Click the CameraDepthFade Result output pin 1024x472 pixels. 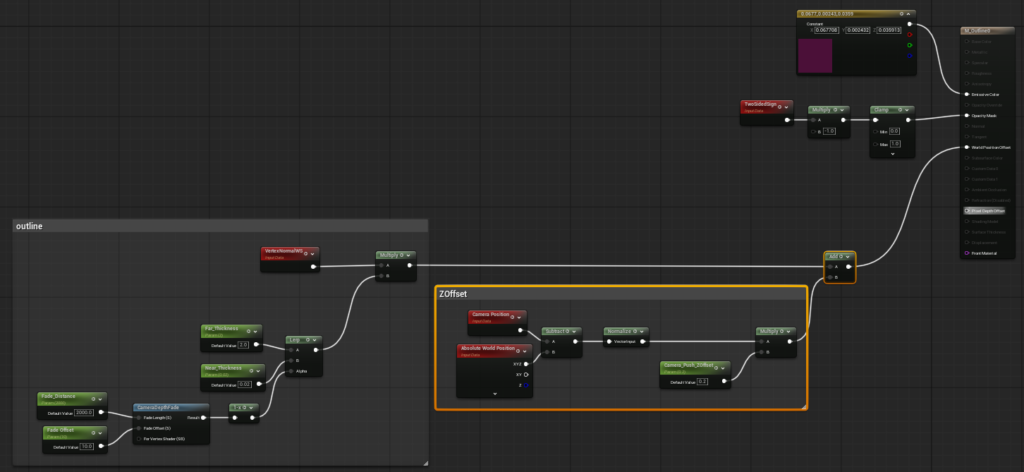tap(205, 417)
